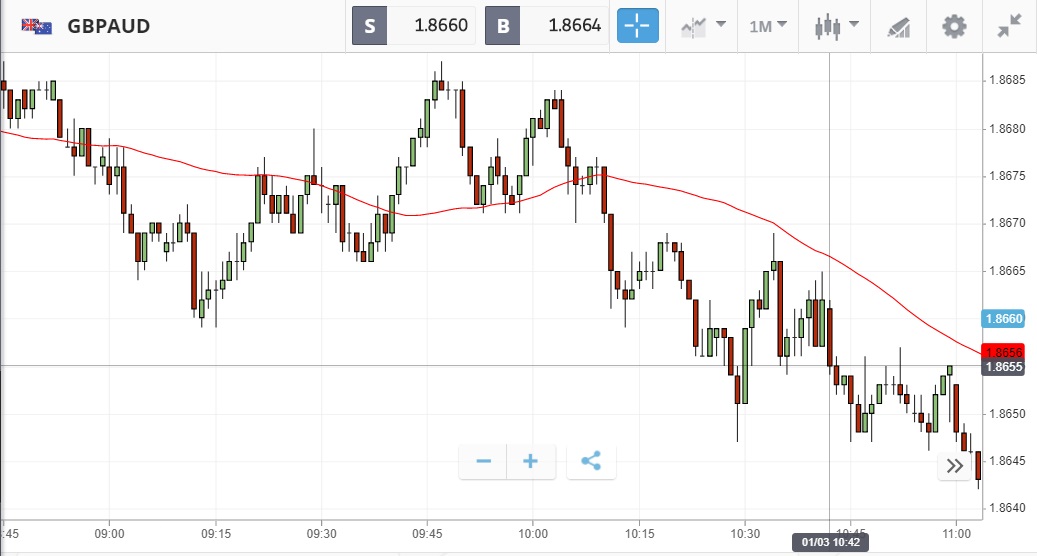This screenshot has width=1037, height=556.
Task: Expand the 1M timeframe dropdown
Action: point(768,26)
